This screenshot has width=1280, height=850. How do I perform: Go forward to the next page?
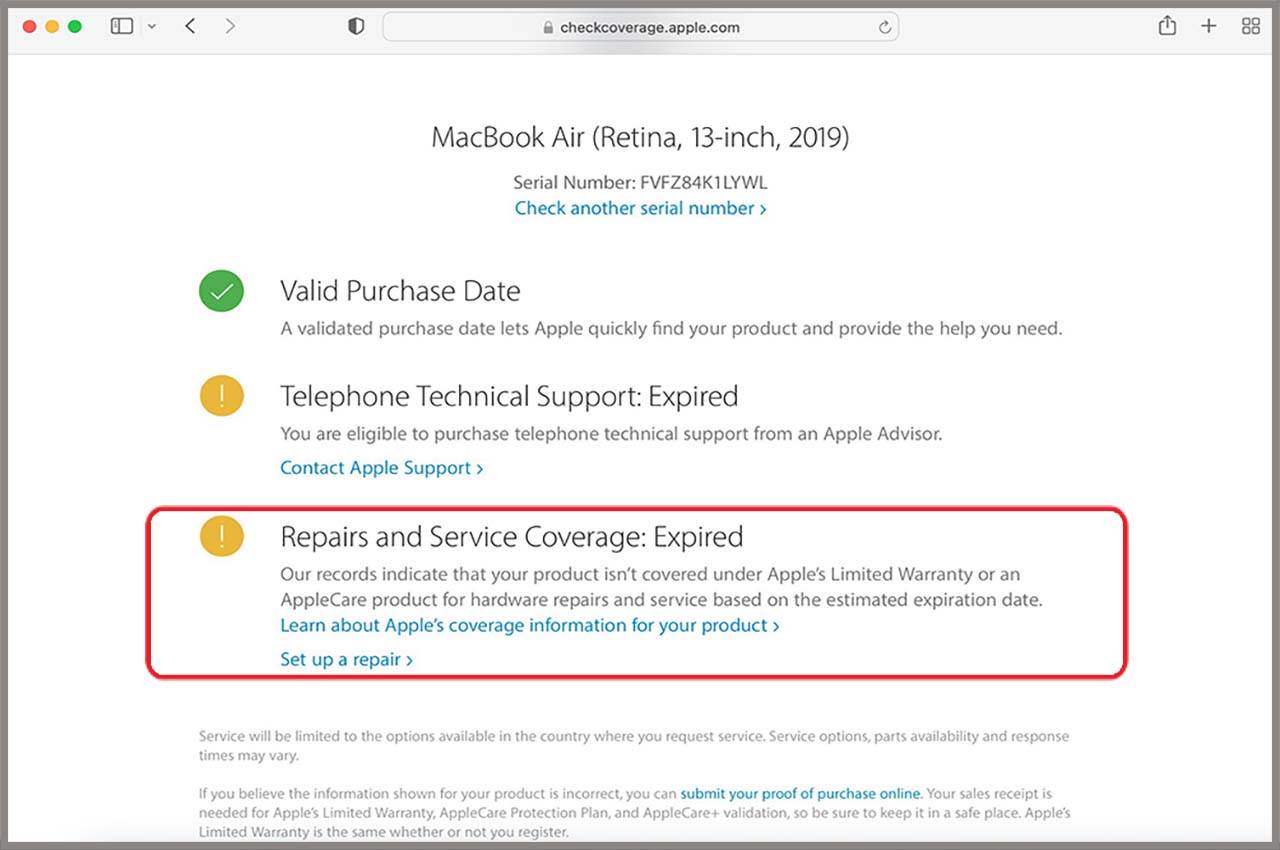230,27
